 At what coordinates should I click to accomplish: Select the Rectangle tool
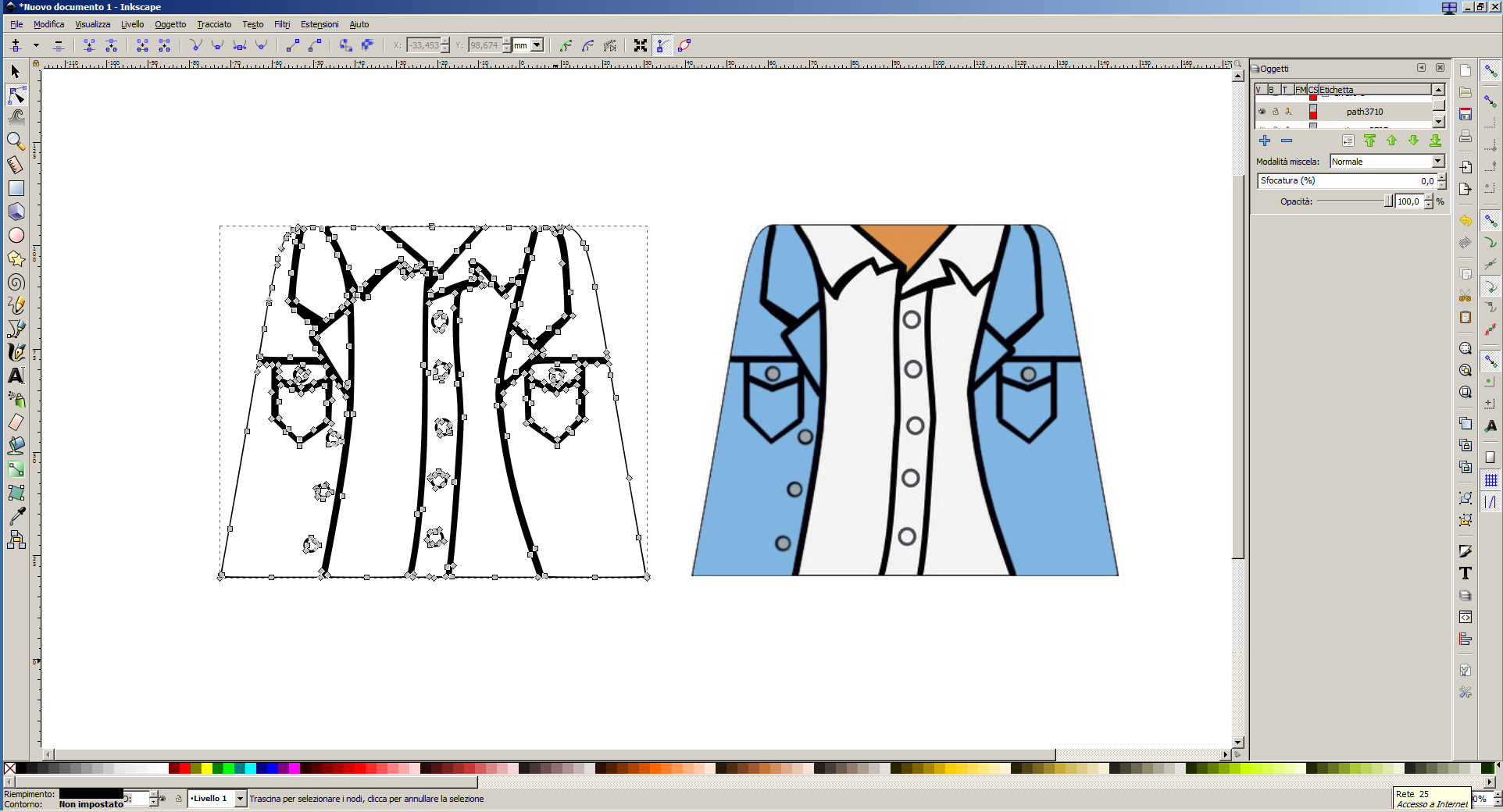tap(16, 188)
